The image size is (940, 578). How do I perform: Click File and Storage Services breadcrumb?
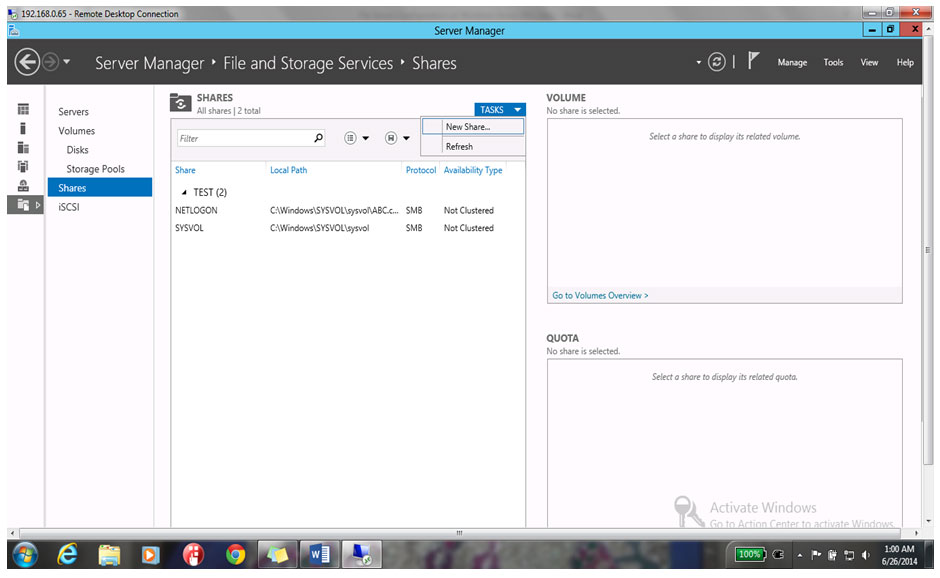tap(308, 63)
